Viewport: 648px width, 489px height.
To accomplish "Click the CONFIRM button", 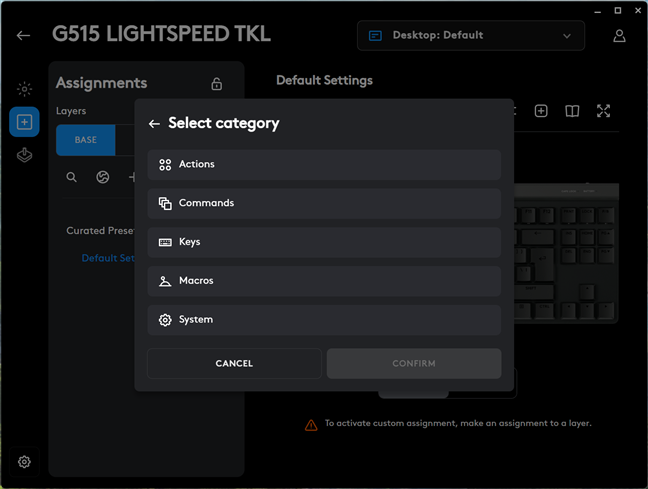I will coord(414,363).
